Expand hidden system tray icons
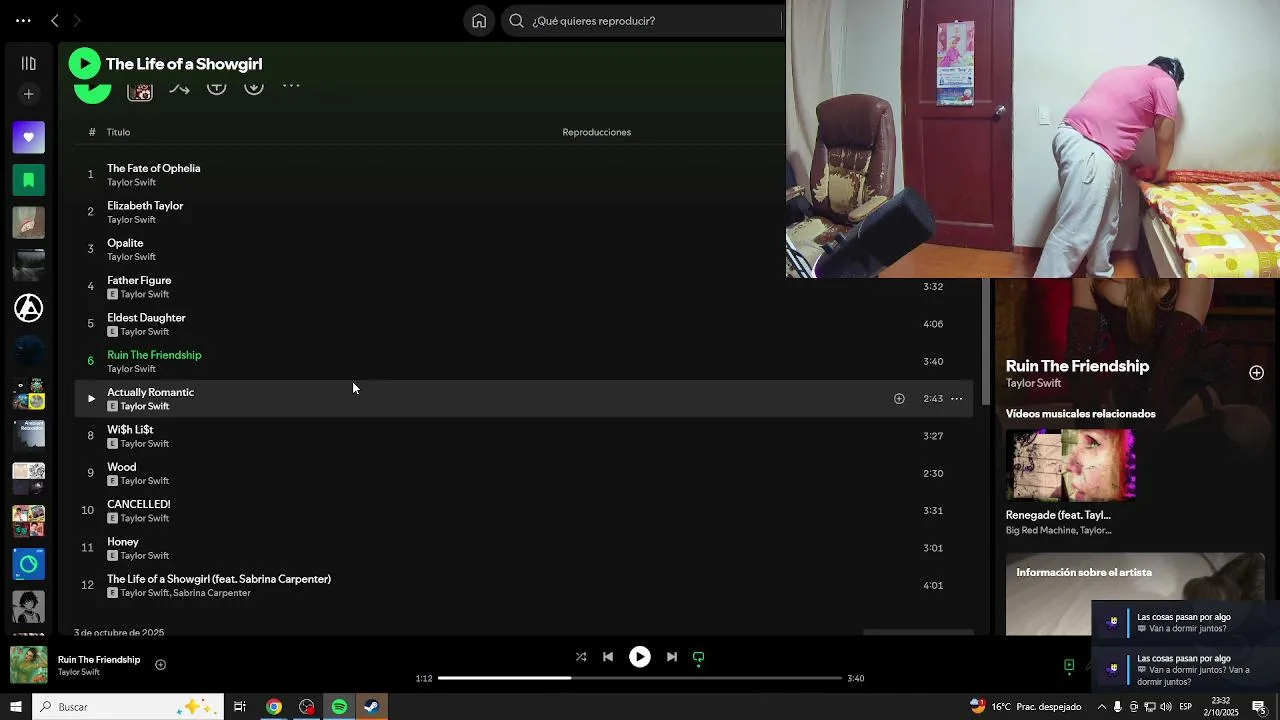This screenshot has width=1280, height=720. pyautogui.click(x=1101, y=707)
